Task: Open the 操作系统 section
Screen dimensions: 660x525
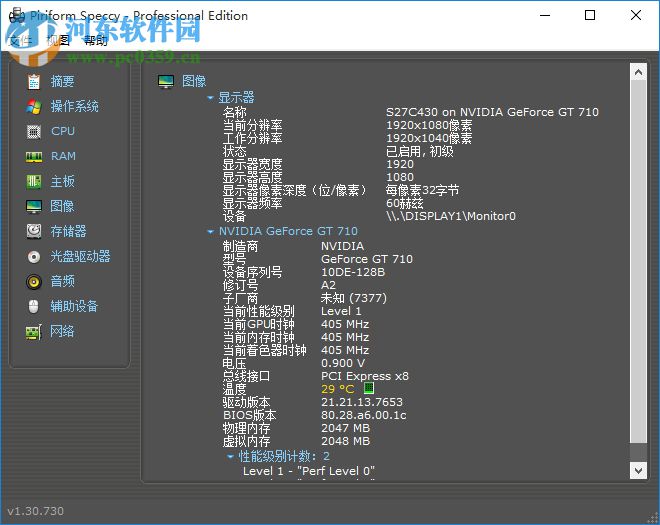Action: [75, 106]
